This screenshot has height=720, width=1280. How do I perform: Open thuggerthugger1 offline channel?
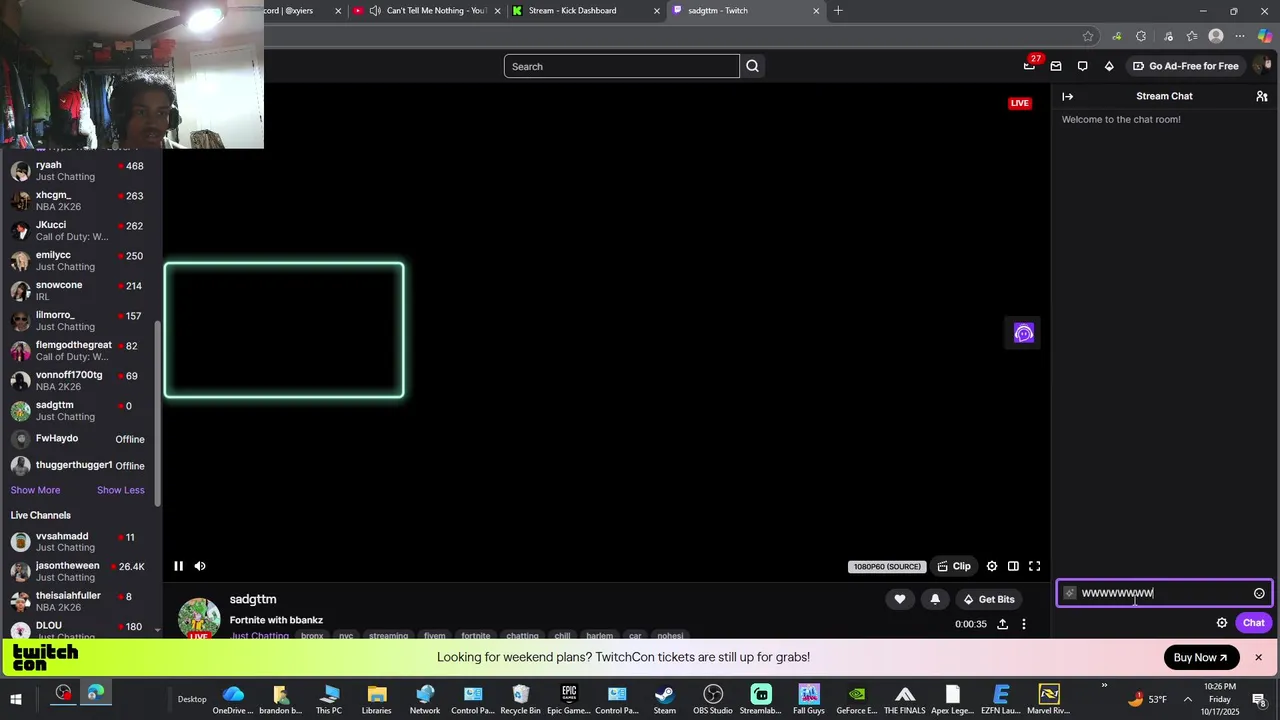coord(80,465)
